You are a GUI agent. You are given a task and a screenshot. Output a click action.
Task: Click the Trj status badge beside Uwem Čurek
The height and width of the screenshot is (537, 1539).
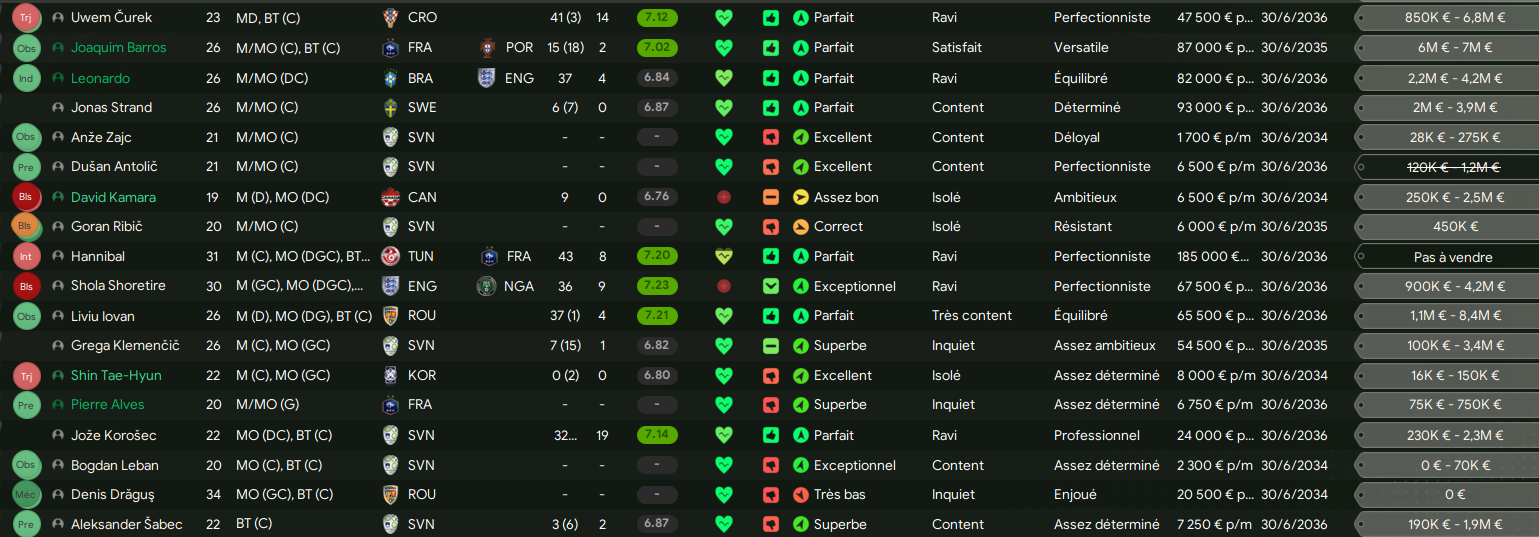(27, 18)
